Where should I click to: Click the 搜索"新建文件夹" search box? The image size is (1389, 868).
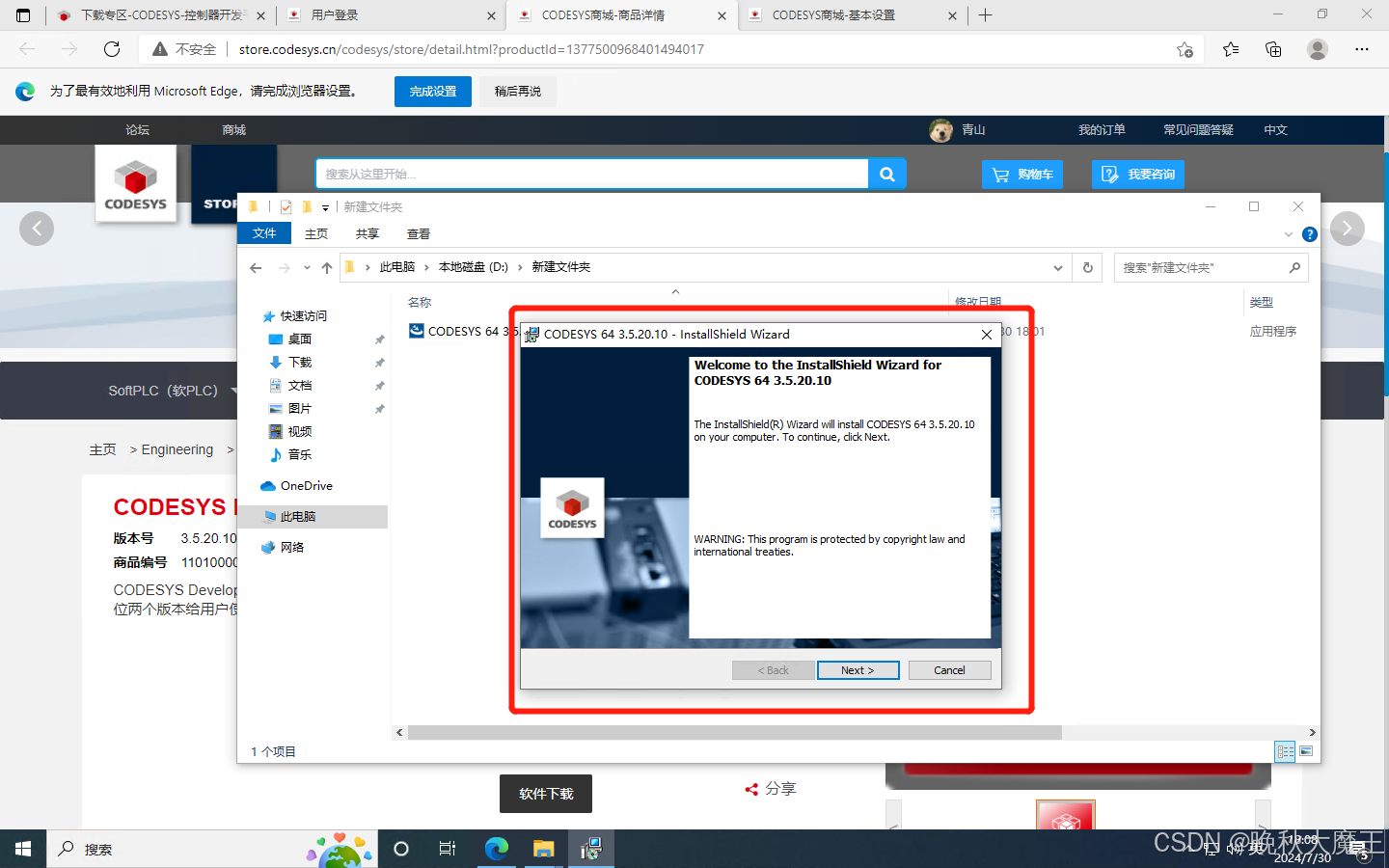point(1211,267)
